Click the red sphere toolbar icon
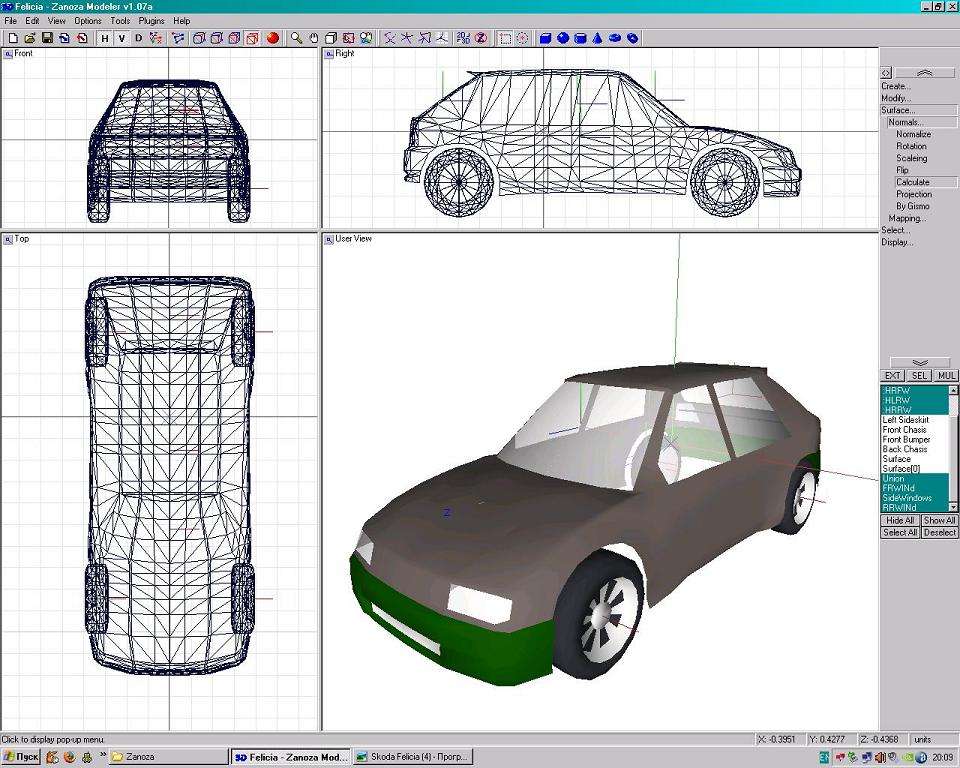This screenshot has width=960, height=768. pos(272,38)
